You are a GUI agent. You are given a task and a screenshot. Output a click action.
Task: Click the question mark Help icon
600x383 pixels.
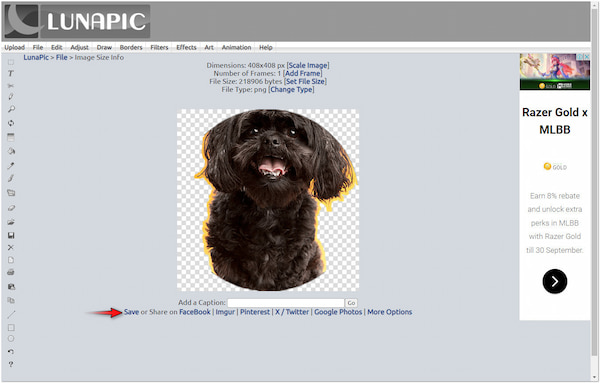pos(11,364)
